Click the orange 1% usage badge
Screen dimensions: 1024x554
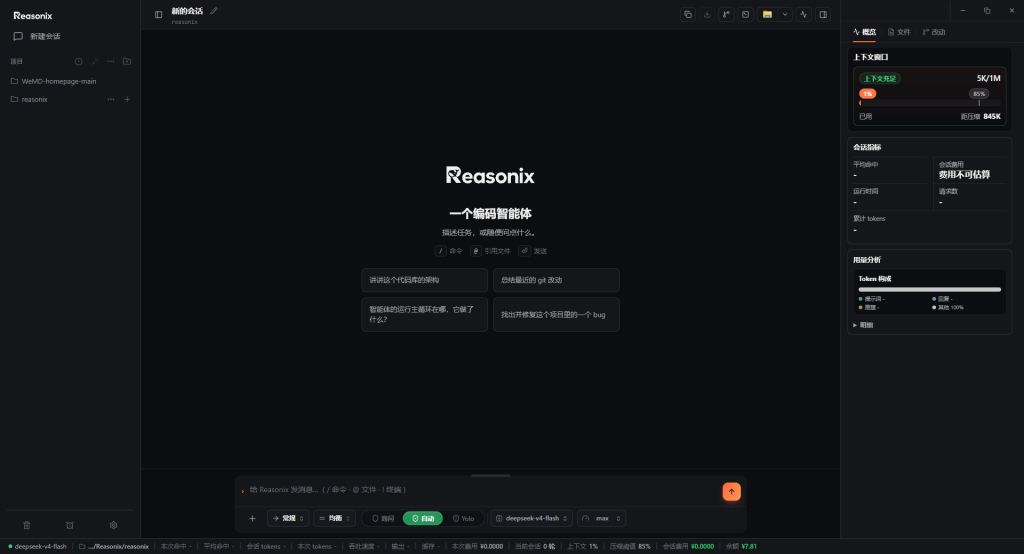[x=867, y=94]
